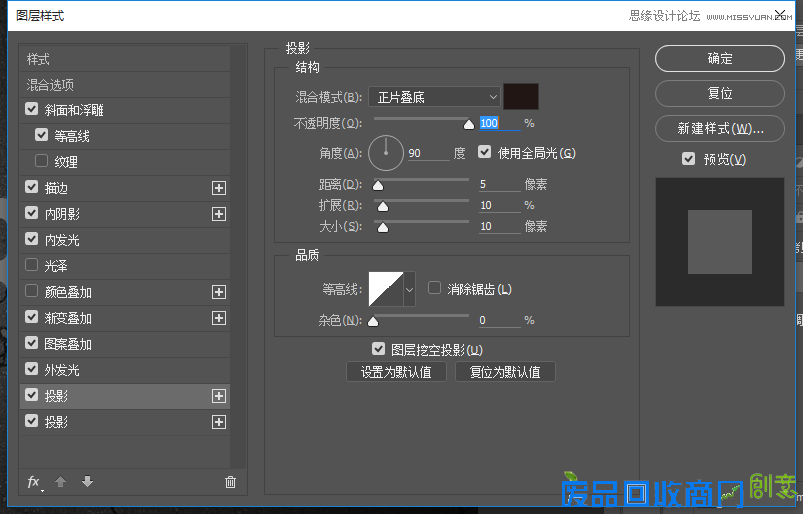Open 等高线 contour picker arrow

click(x=409, y=289)
